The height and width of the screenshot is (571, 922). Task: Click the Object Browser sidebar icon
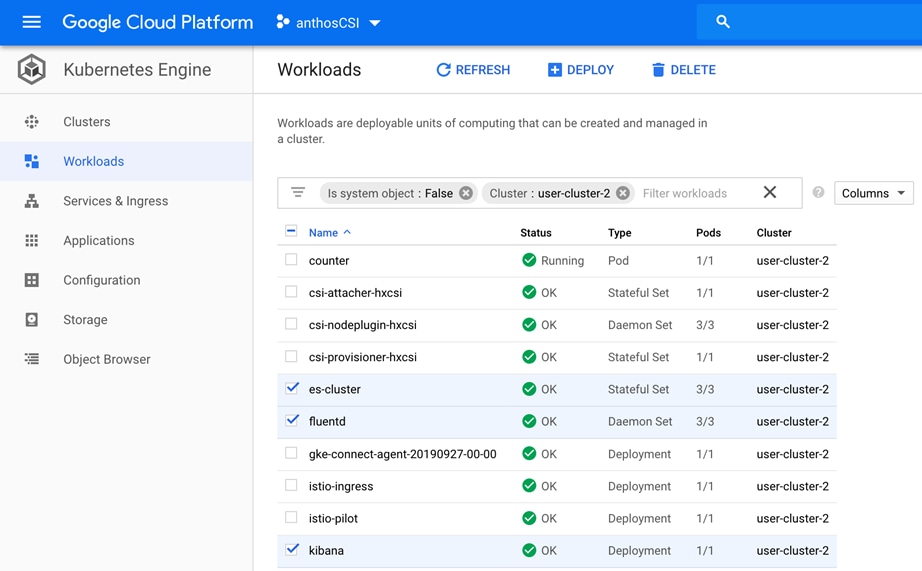[x=32, y=359]
